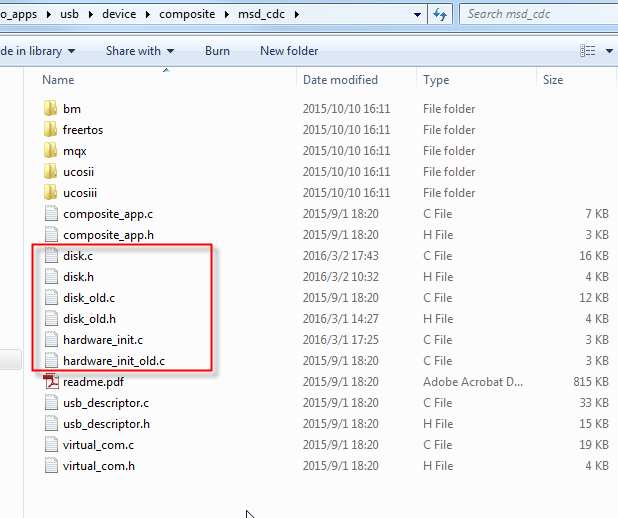The height and width of the screenshot is (518, 618).
Task: Select the composite_app.c file name
Action: (108, 214)
